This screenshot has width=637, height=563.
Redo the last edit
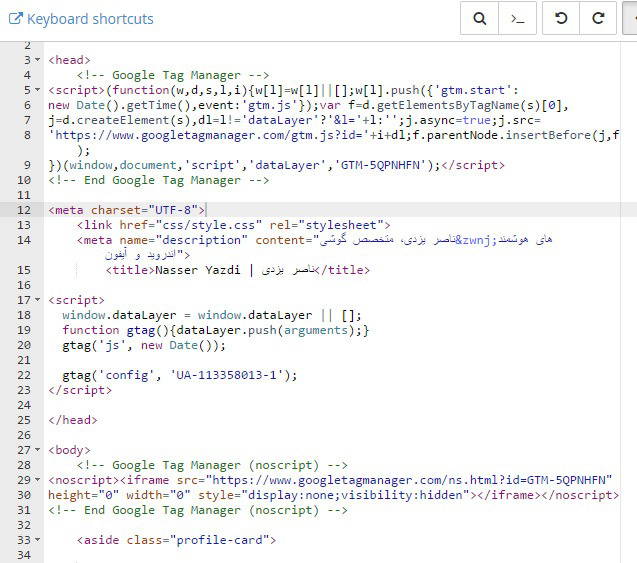pyautogui.click(x=598, y=18)
